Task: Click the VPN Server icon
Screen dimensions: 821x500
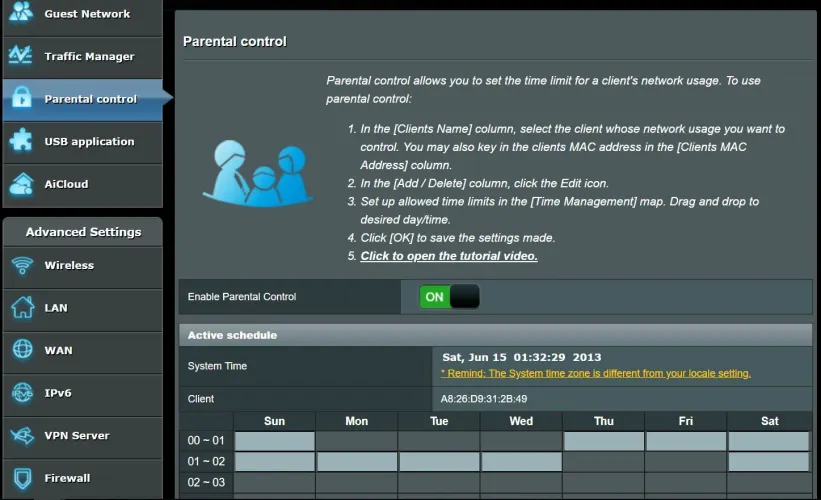Action: point(22,436)
